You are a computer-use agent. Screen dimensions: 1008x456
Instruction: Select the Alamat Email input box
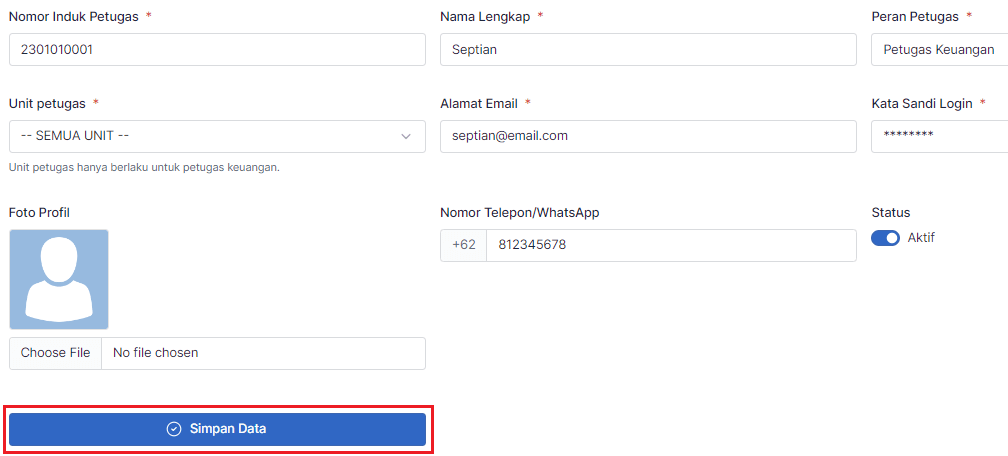pyautogui.click(x=648, y=136)
